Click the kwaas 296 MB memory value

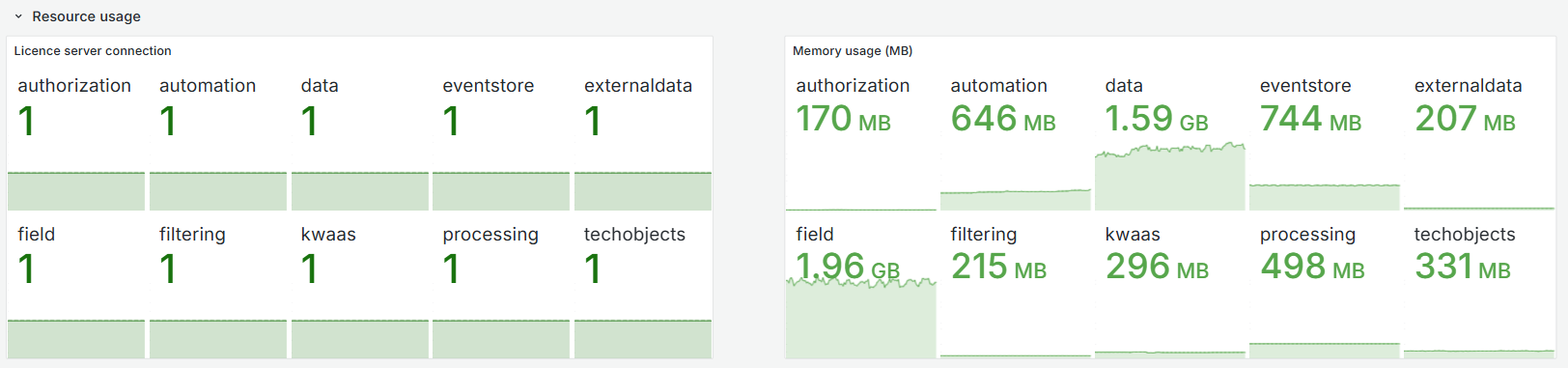click(x=1157, y=267)
